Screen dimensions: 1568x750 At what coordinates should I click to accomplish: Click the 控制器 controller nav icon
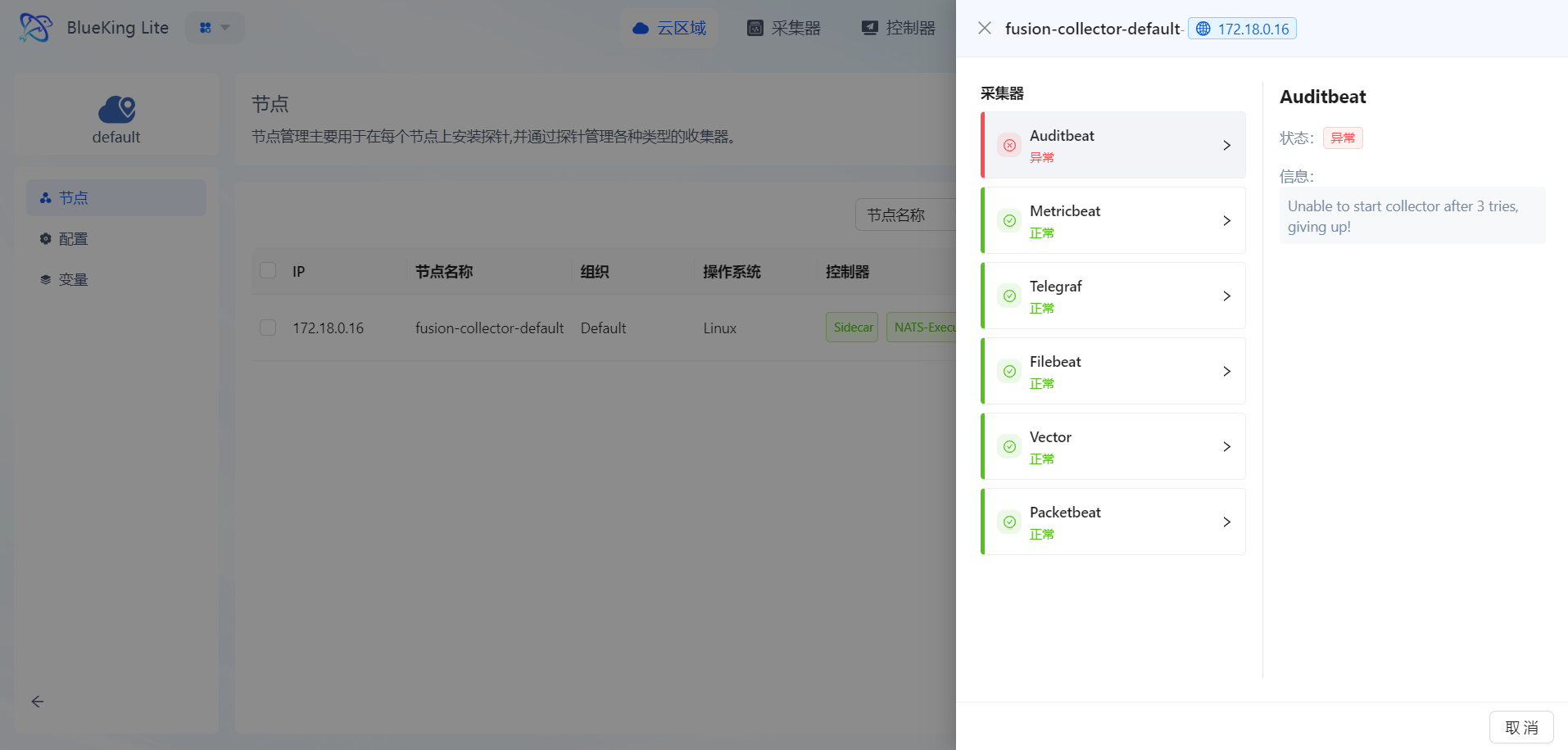(870, 29)
